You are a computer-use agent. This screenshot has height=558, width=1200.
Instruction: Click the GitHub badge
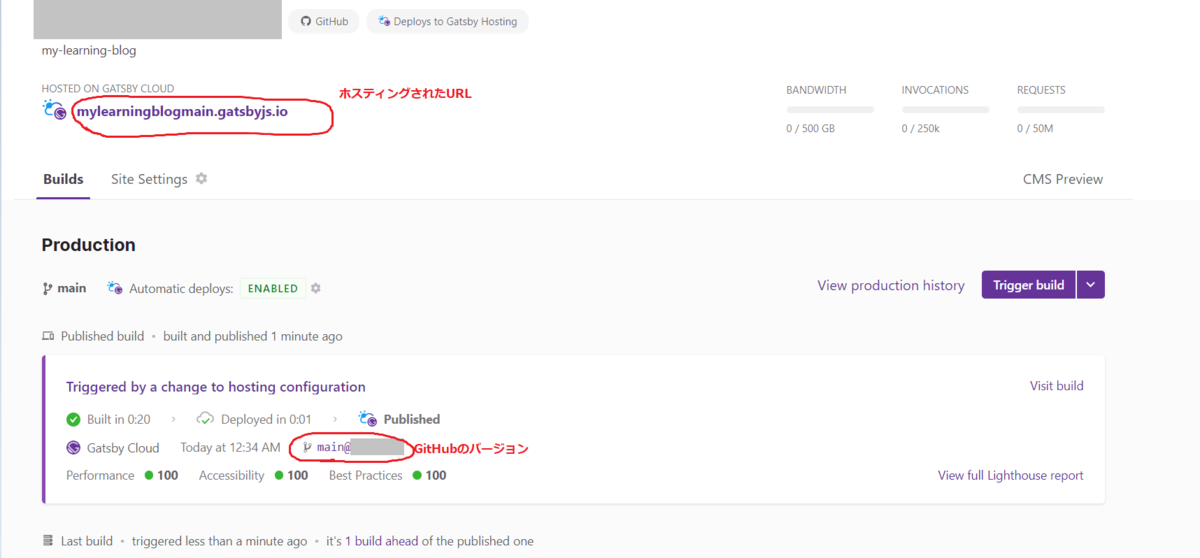pos(323,21)
